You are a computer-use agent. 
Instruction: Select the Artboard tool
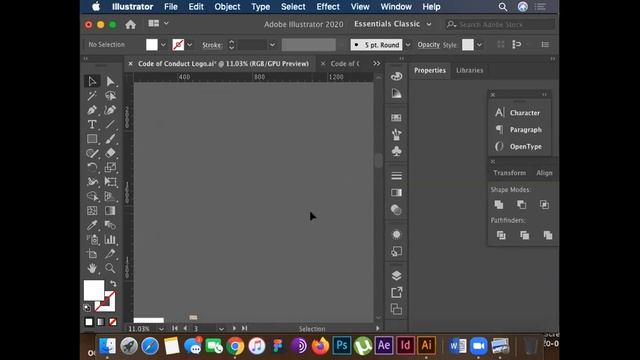pyautogui.click(x=92, y=254)
